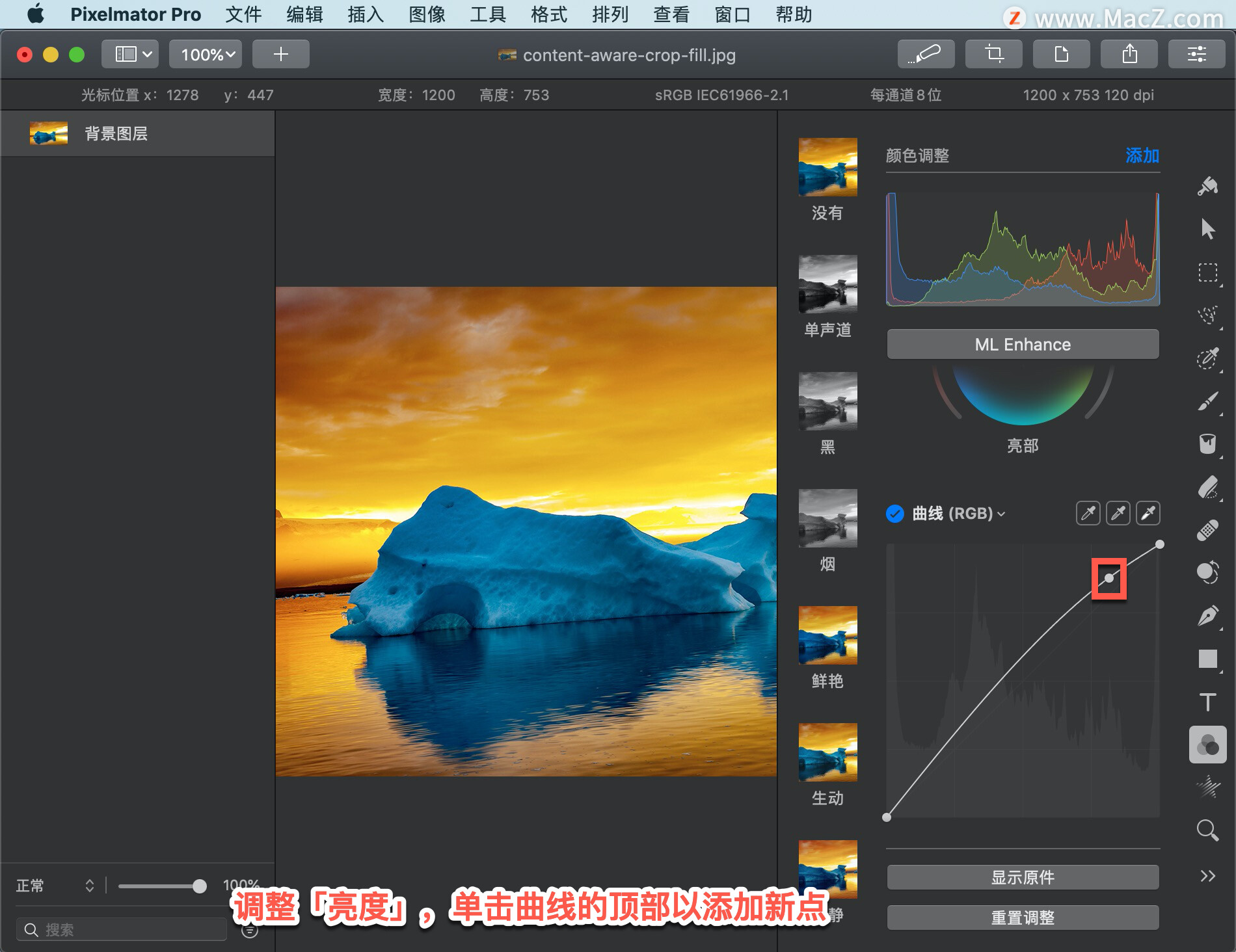The image size is (1236, 952).
Task: Open the 图像 menu
Action: [x=427, y=14]
